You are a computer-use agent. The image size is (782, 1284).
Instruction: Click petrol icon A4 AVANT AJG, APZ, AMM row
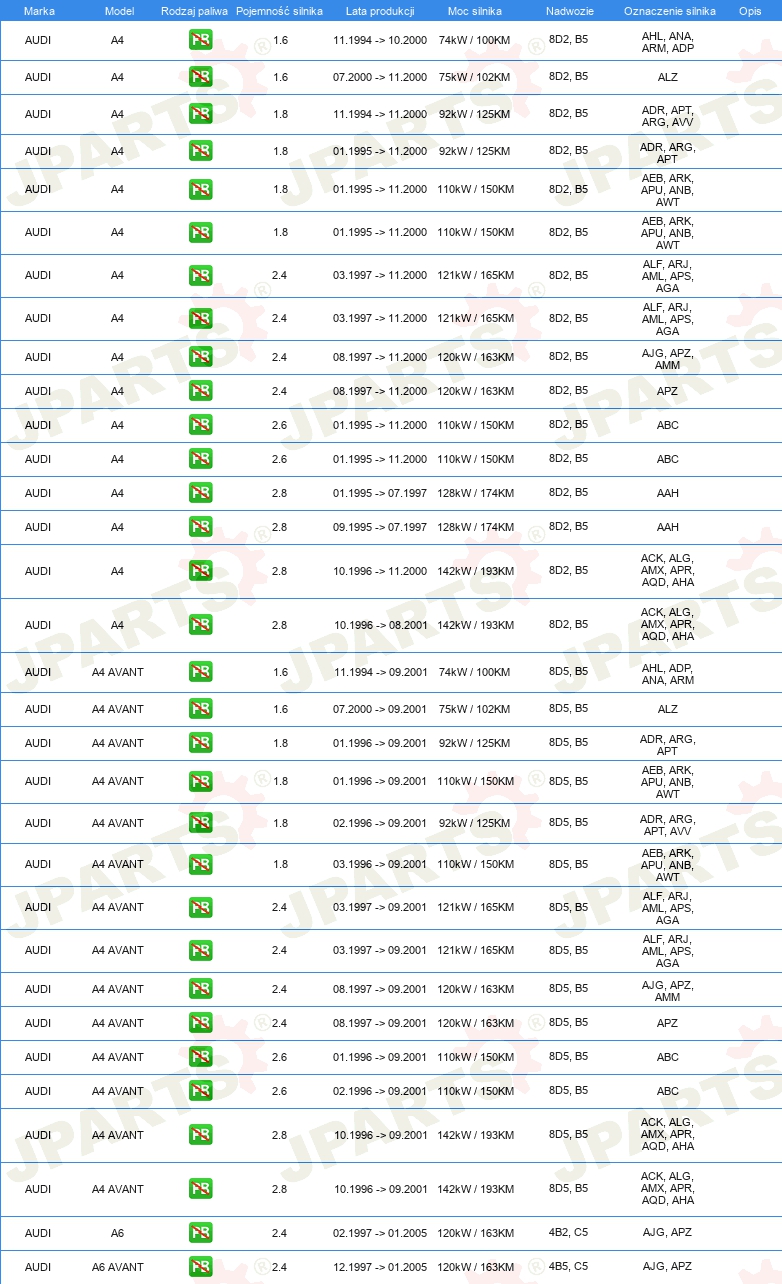point(200,988)
